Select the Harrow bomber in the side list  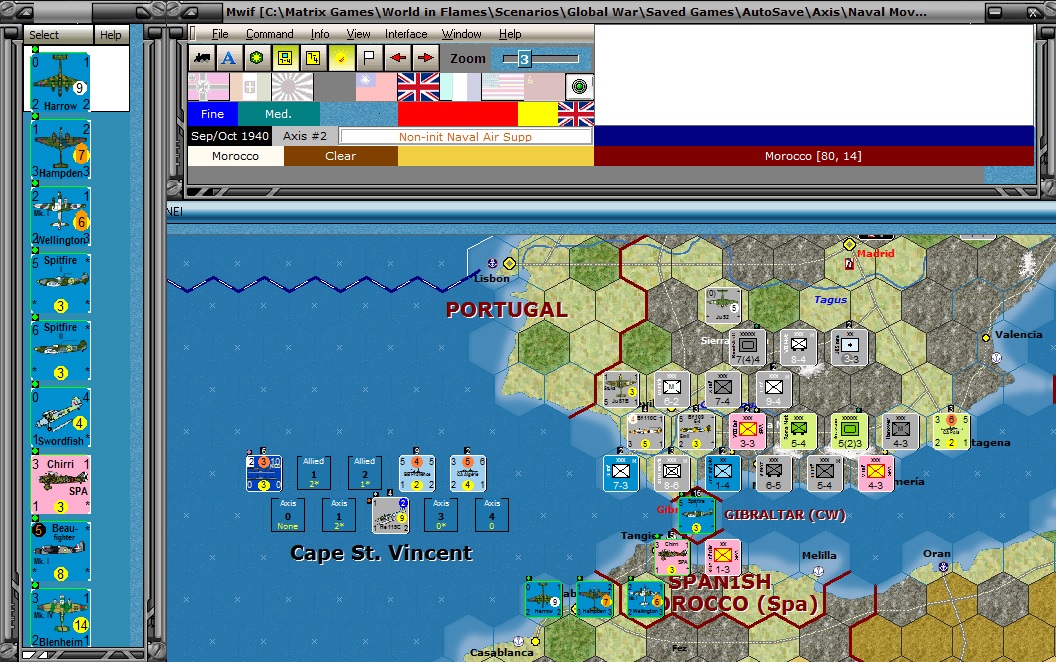[x=61, y=82]
